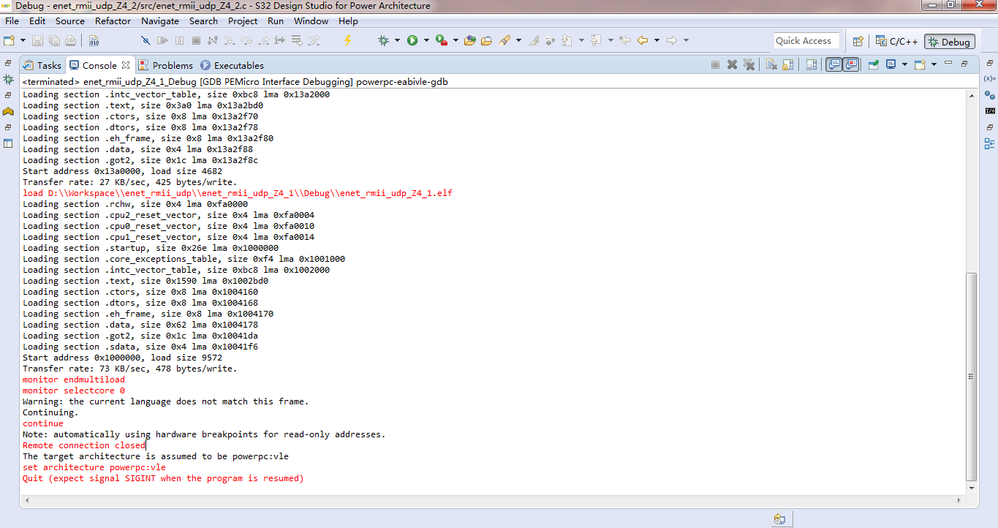Click the Step Return icon

coord(263,41)
